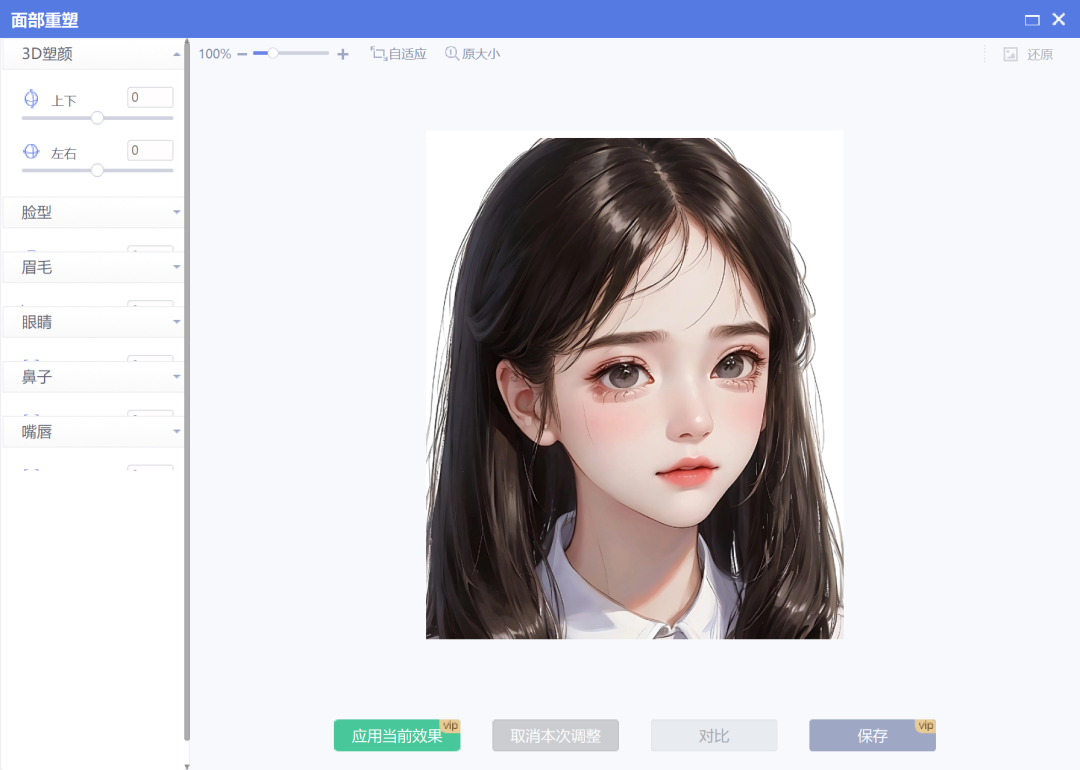Open the 眼睛 eye adjustment section
Viewport: 1080px width, 770px height.
pos(93,322)
